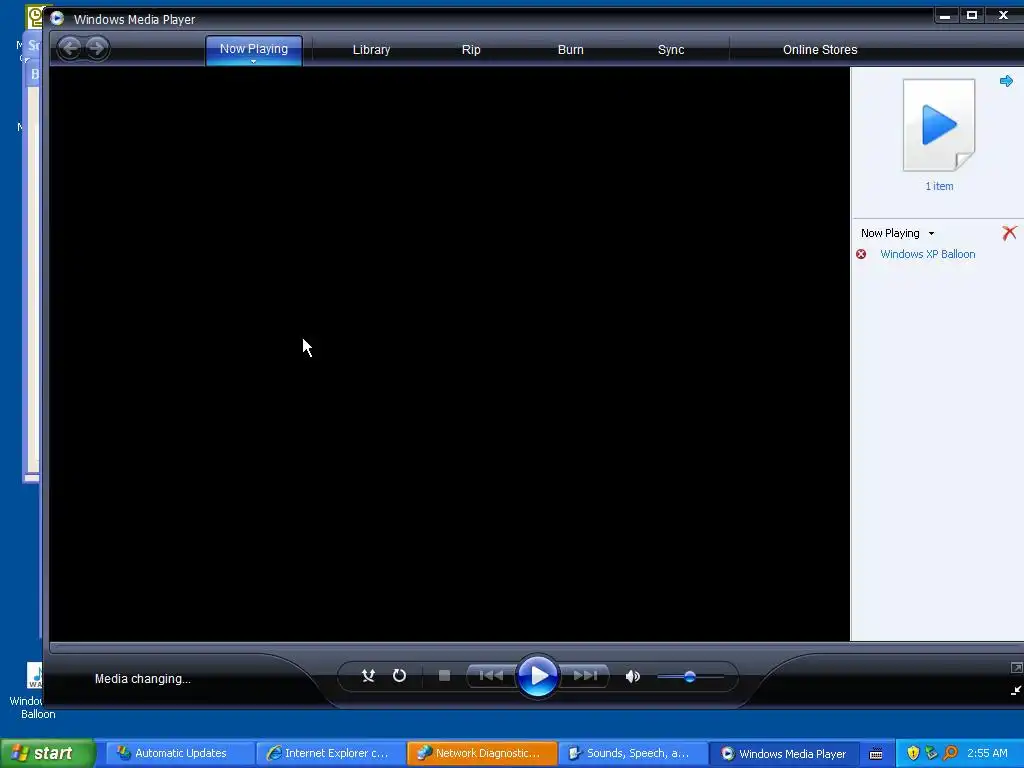Click the on-screen keyboard icon in the taskbar
1024x768 pixels.
(x=876, y=754)
